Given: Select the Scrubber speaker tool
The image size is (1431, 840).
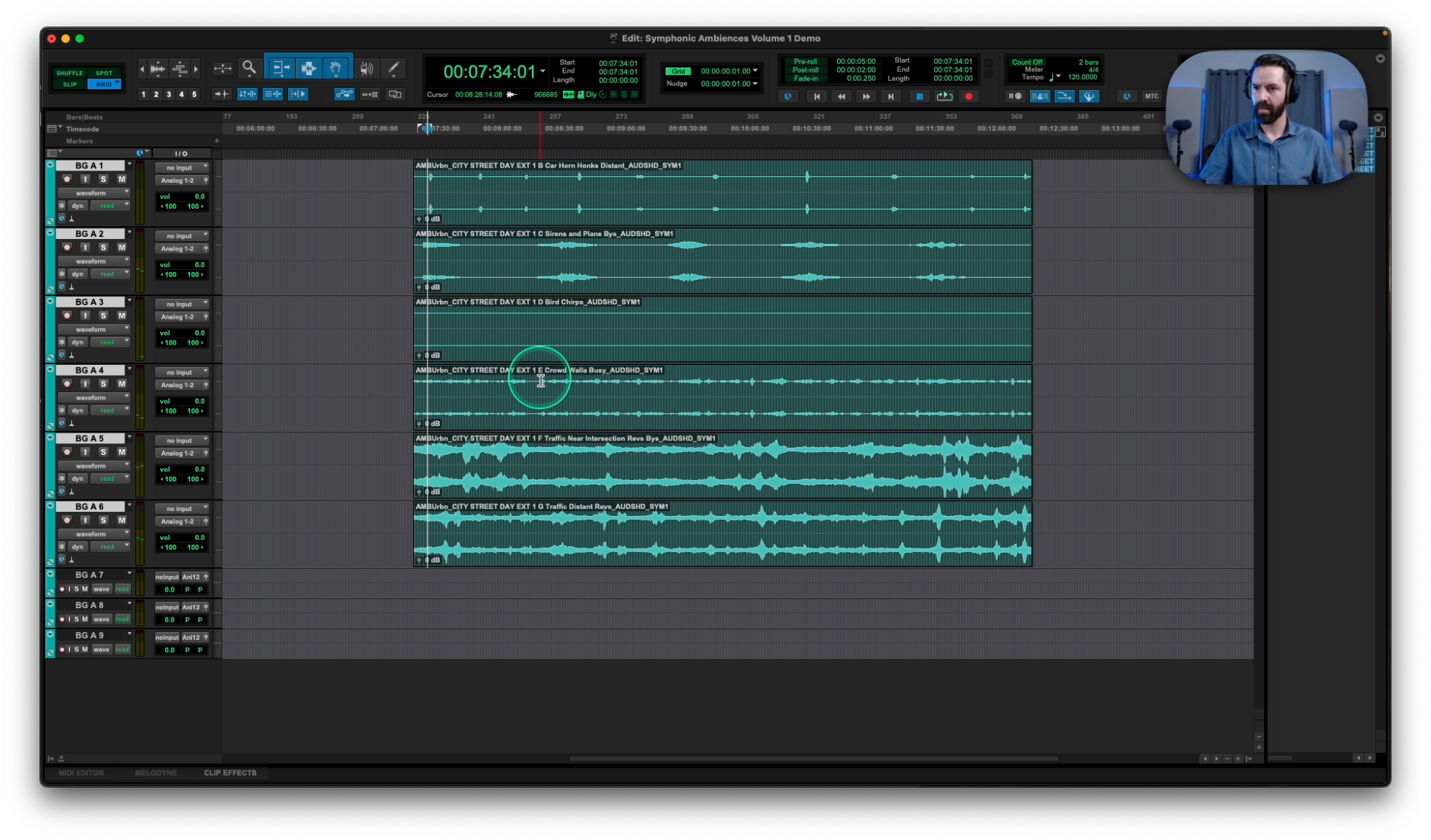Looking at the screenshot, I should (x=367, y=68).
